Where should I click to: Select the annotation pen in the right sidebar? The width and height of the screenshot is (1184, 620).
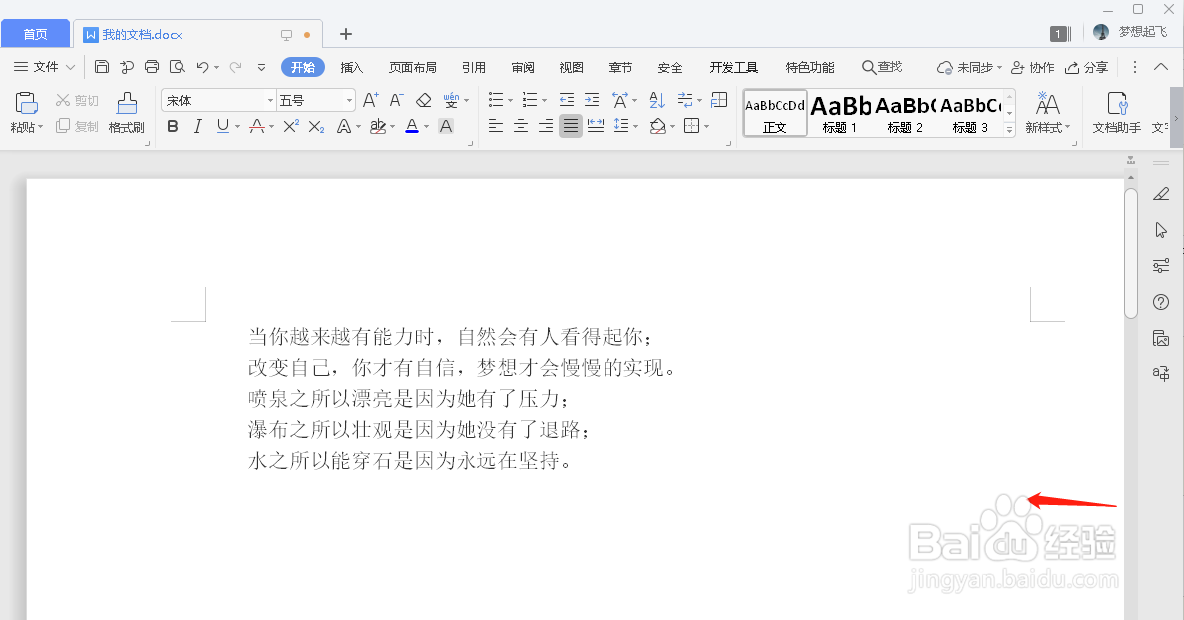coord(1161,193)
